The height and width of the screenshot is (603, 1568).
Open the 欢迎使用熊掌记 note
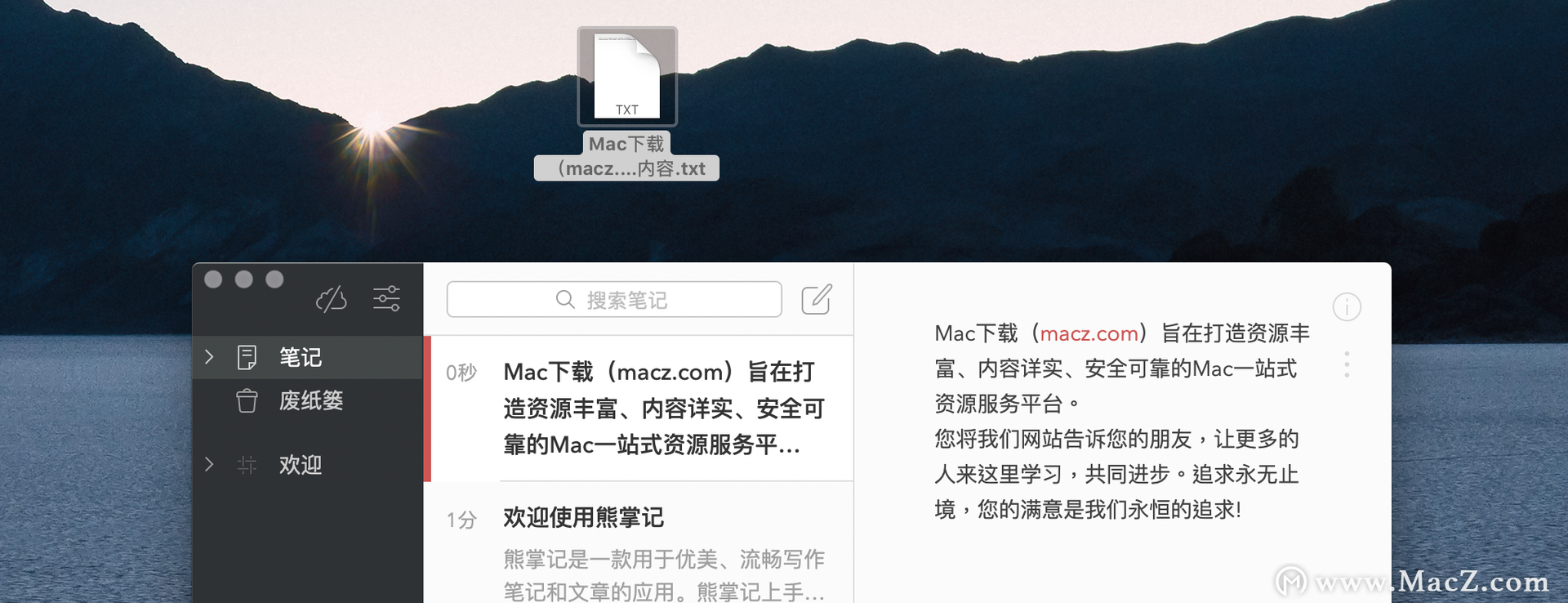tap(639, 543)
